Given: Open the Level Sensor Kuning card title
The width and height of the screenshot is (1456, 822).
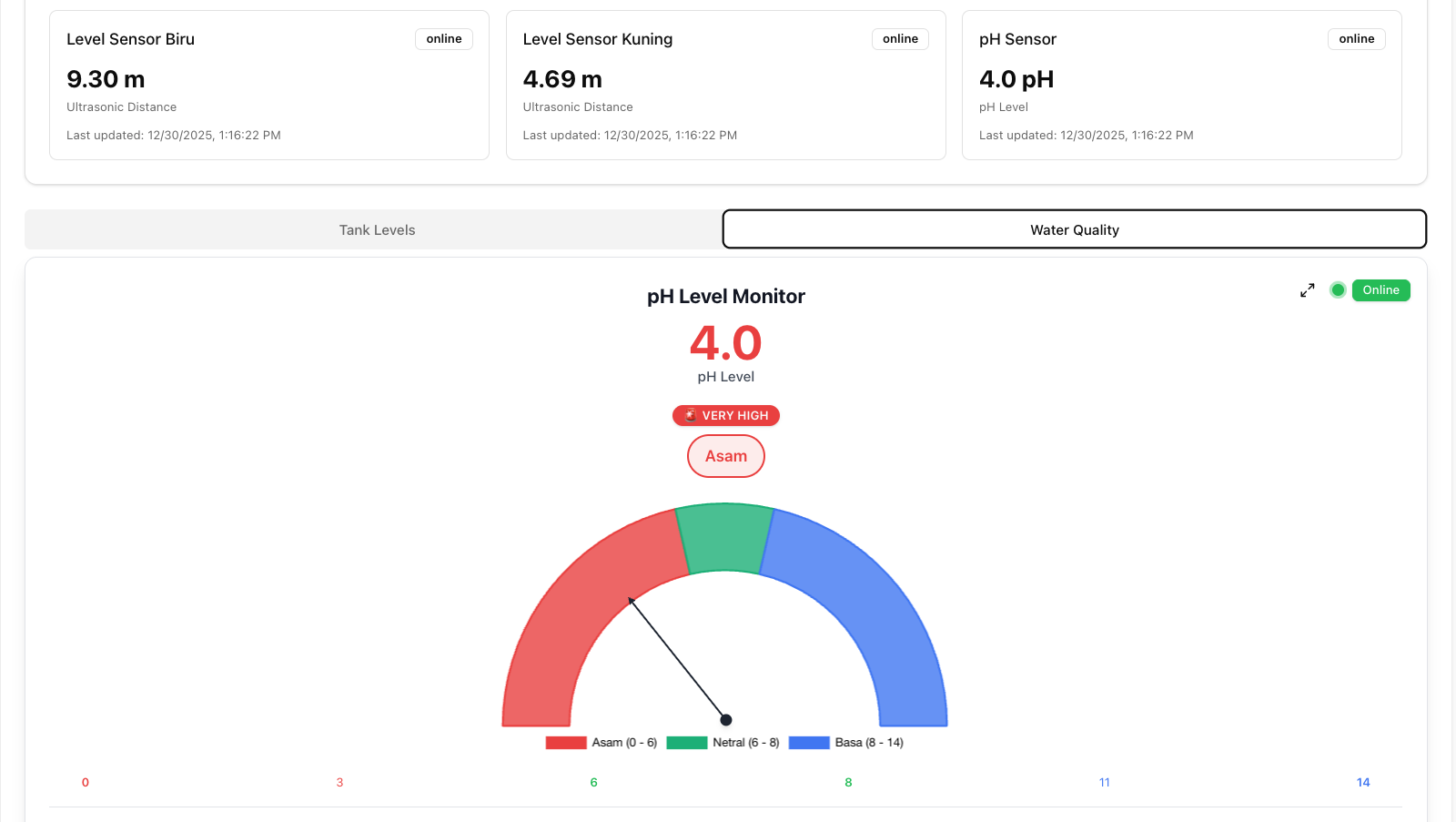Looking at the screenshot, I should [598, 39].
